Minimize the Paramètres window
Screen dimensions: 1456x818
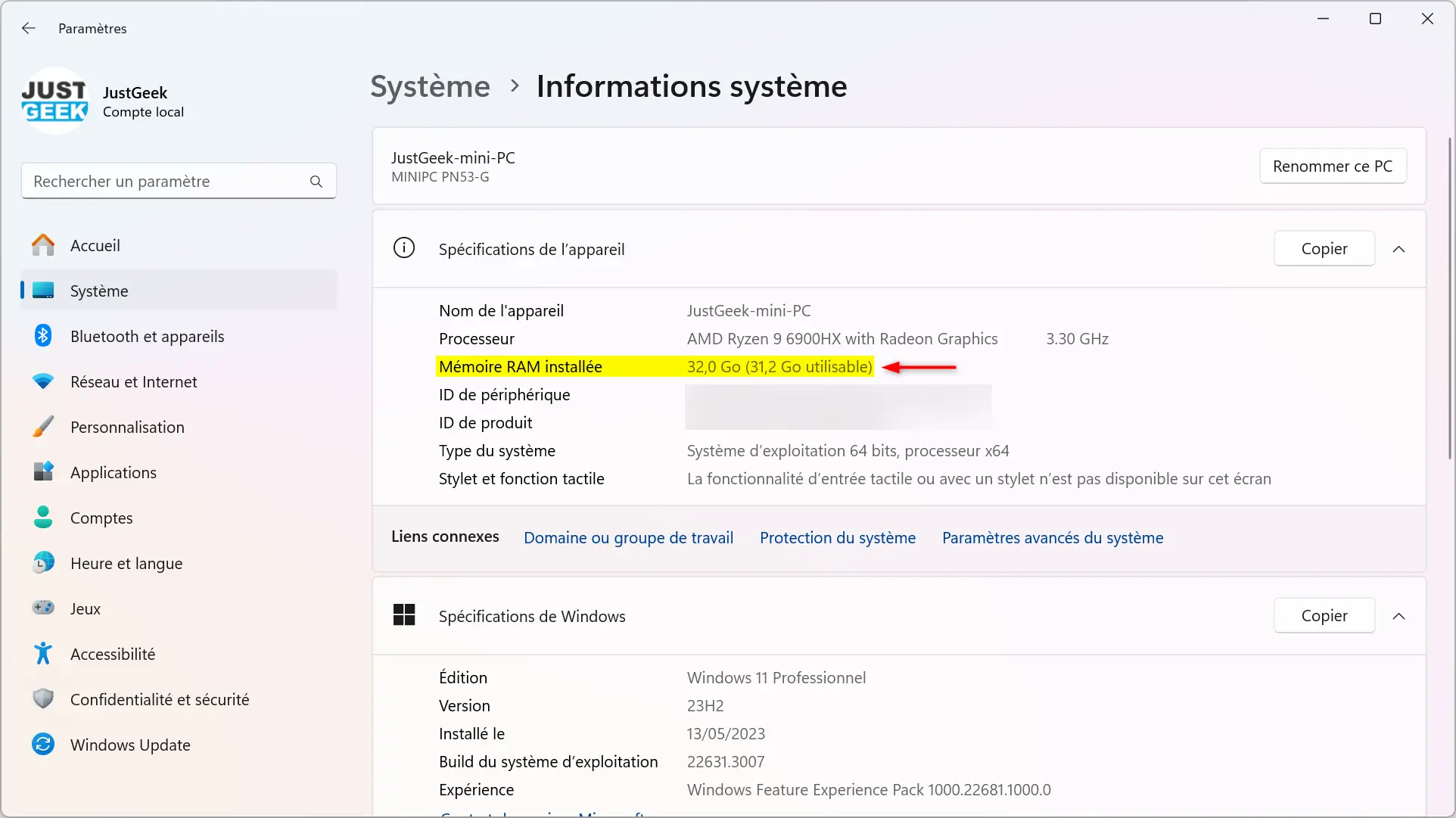coord(1324,19)
